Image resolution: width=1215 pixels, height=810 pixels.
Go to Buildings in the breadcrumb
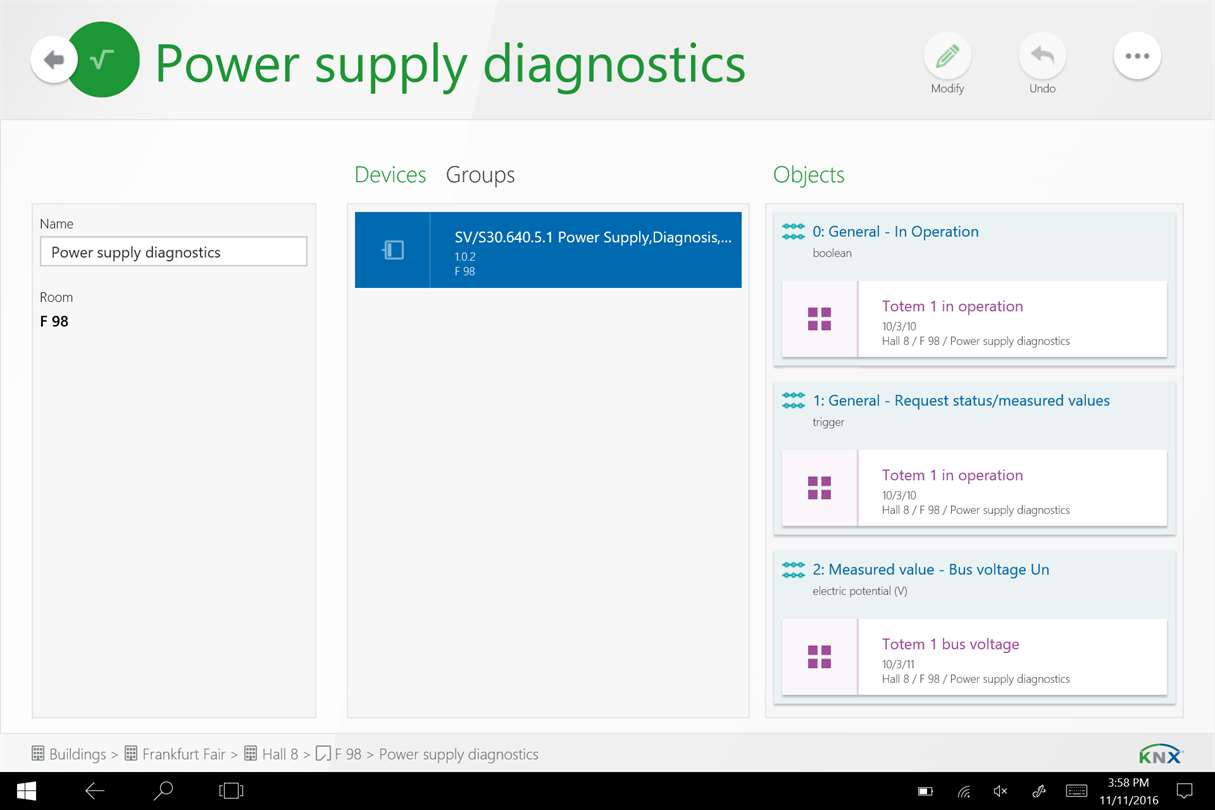click(x=68, y=754)
